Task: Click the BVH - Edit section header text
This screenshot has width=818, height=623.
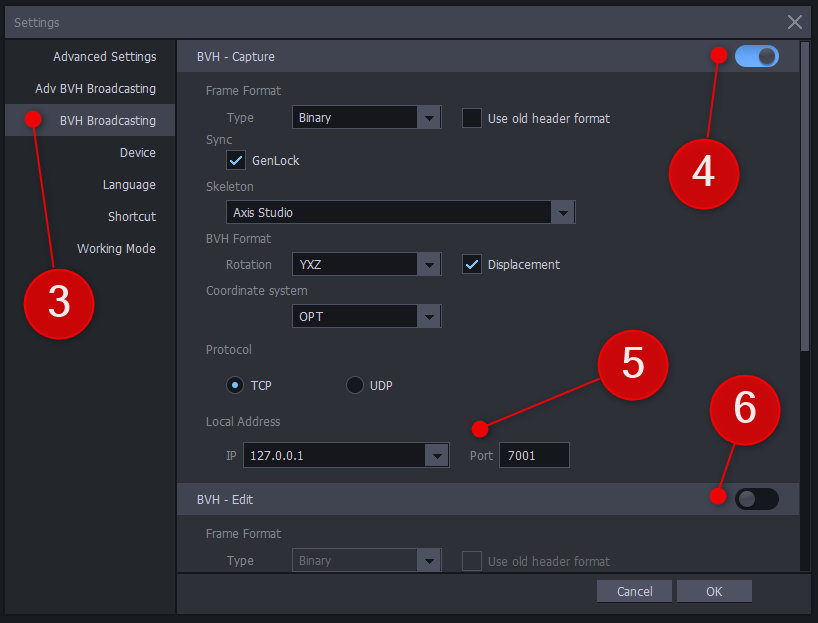Action: [225, 499]
